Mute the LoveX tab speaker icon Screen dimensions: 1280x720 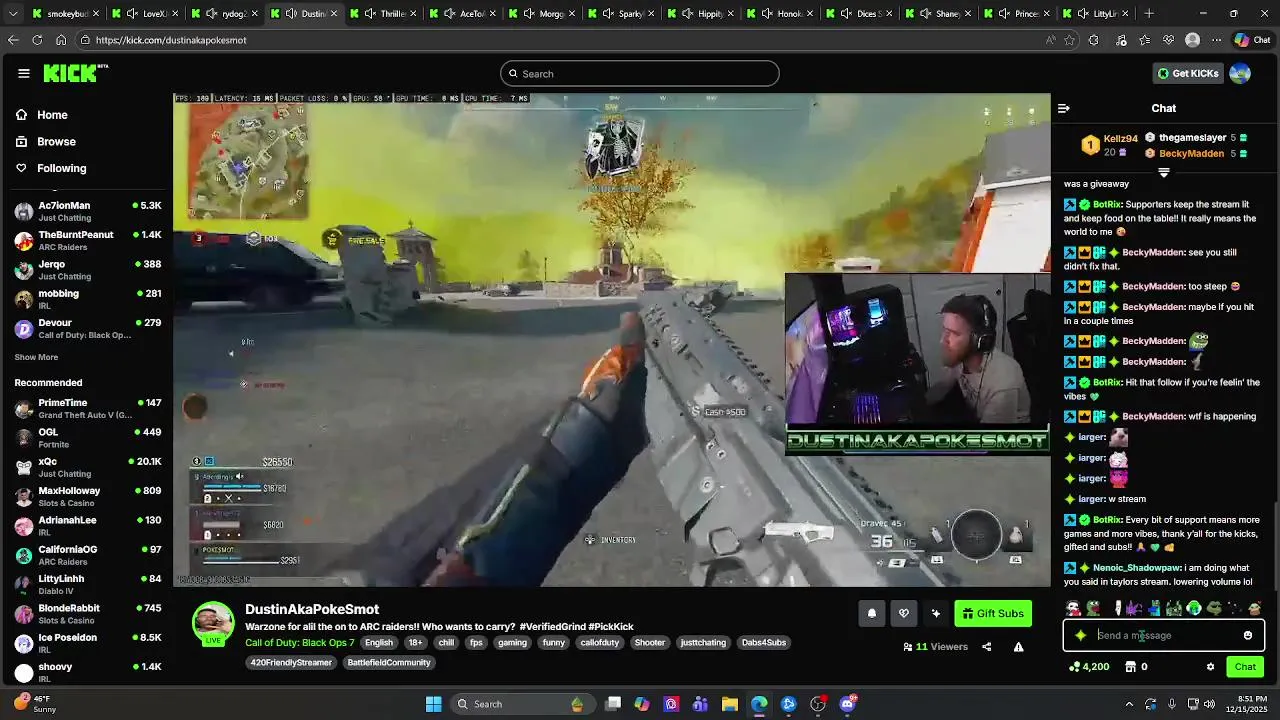pyautogui.click(x=132, y=14)
